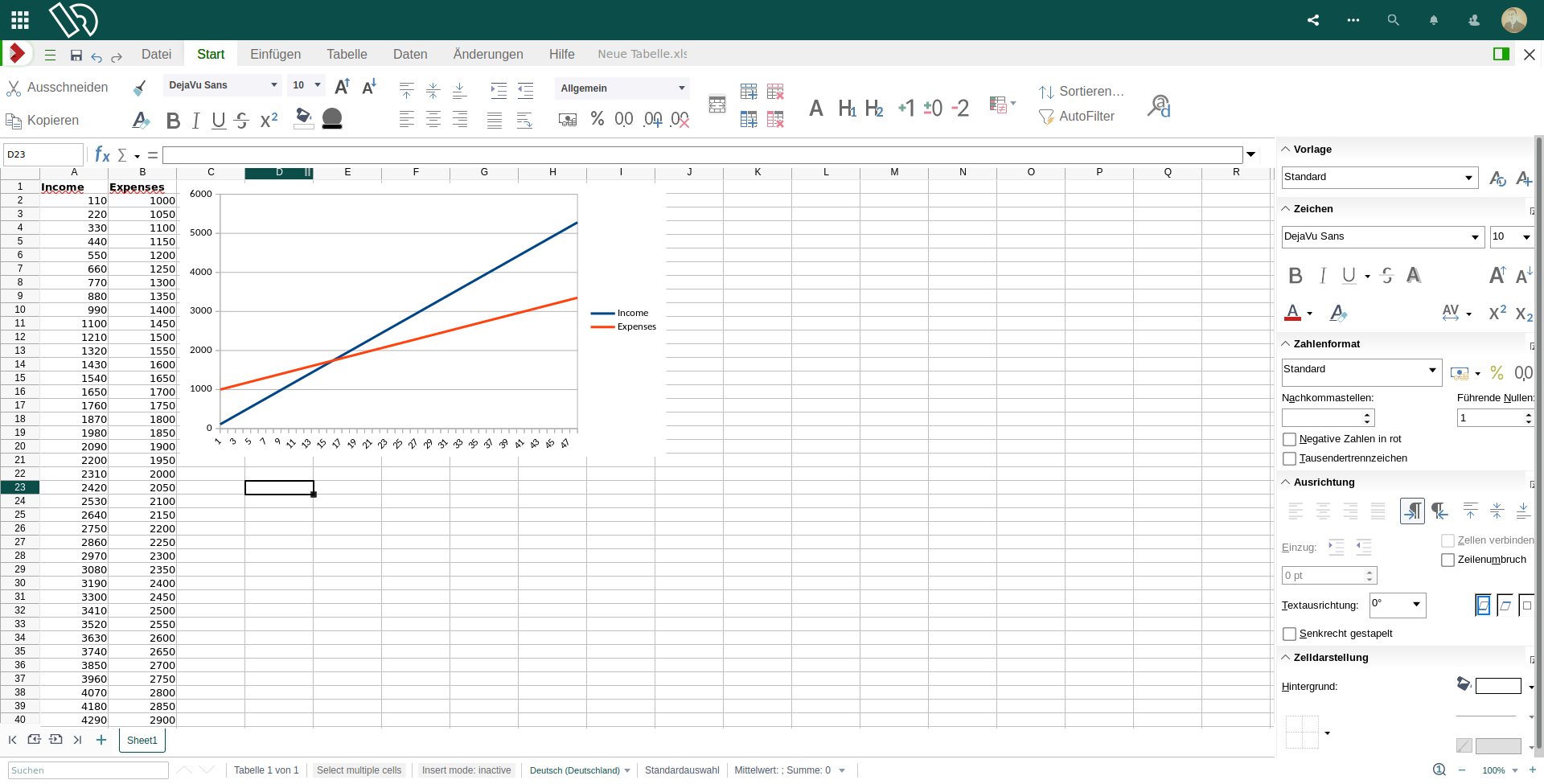The width and height of the screenshot is (1544, 784).
Task: Click the redo arrow icon
Action: click(x=117, y=56)
